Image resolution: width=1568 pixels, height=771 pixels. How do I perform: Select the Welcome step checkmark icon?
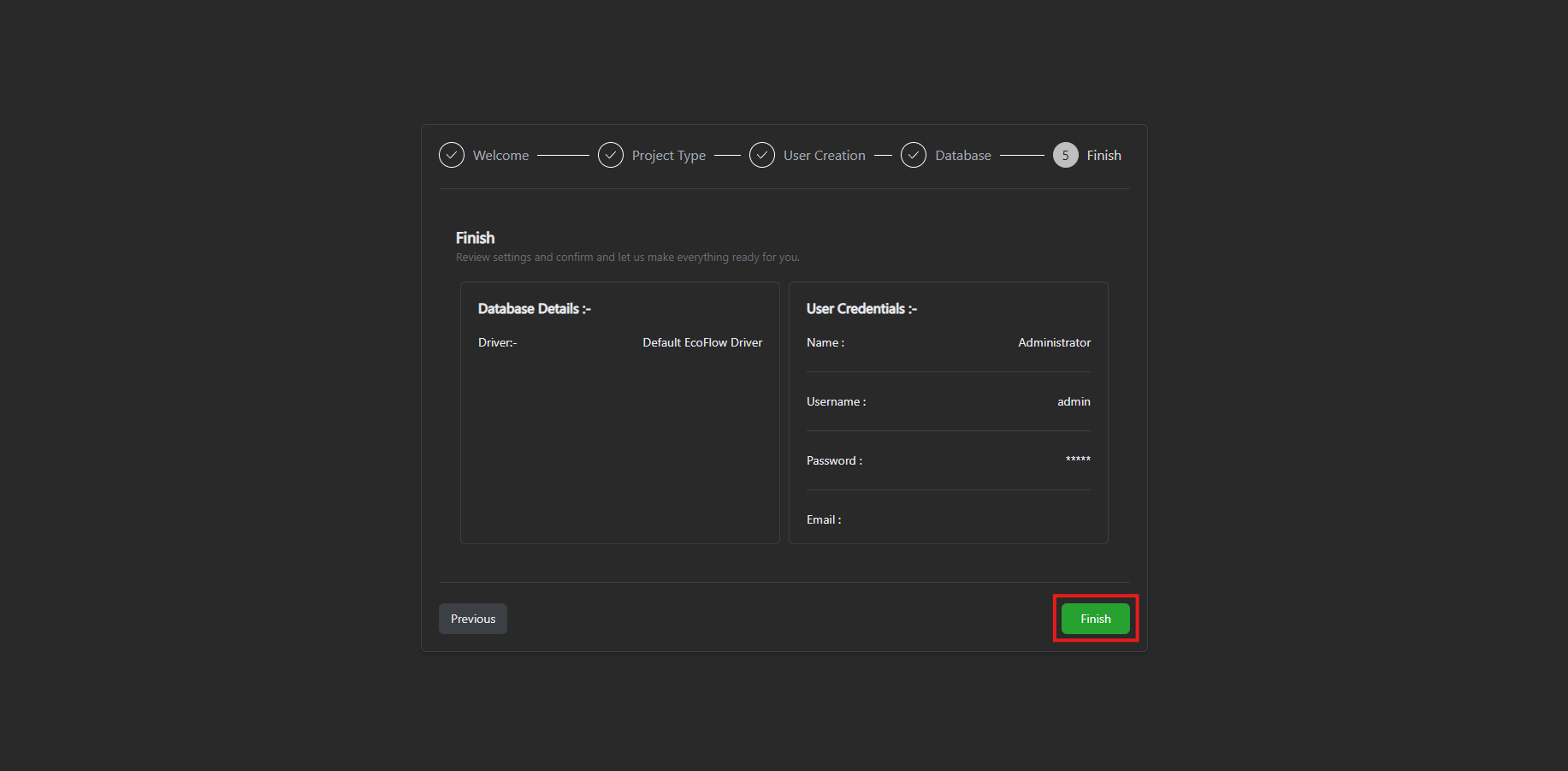tap(452, 155)
